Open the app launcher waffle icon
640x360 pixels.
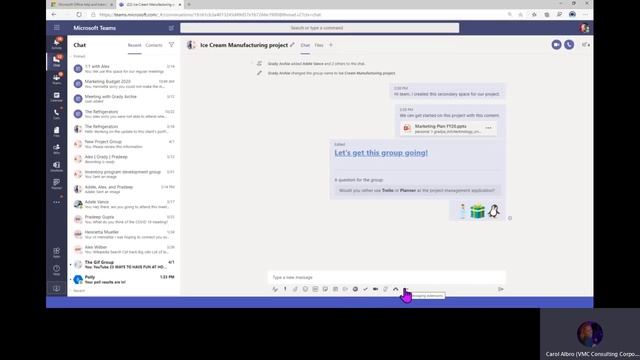57,28
